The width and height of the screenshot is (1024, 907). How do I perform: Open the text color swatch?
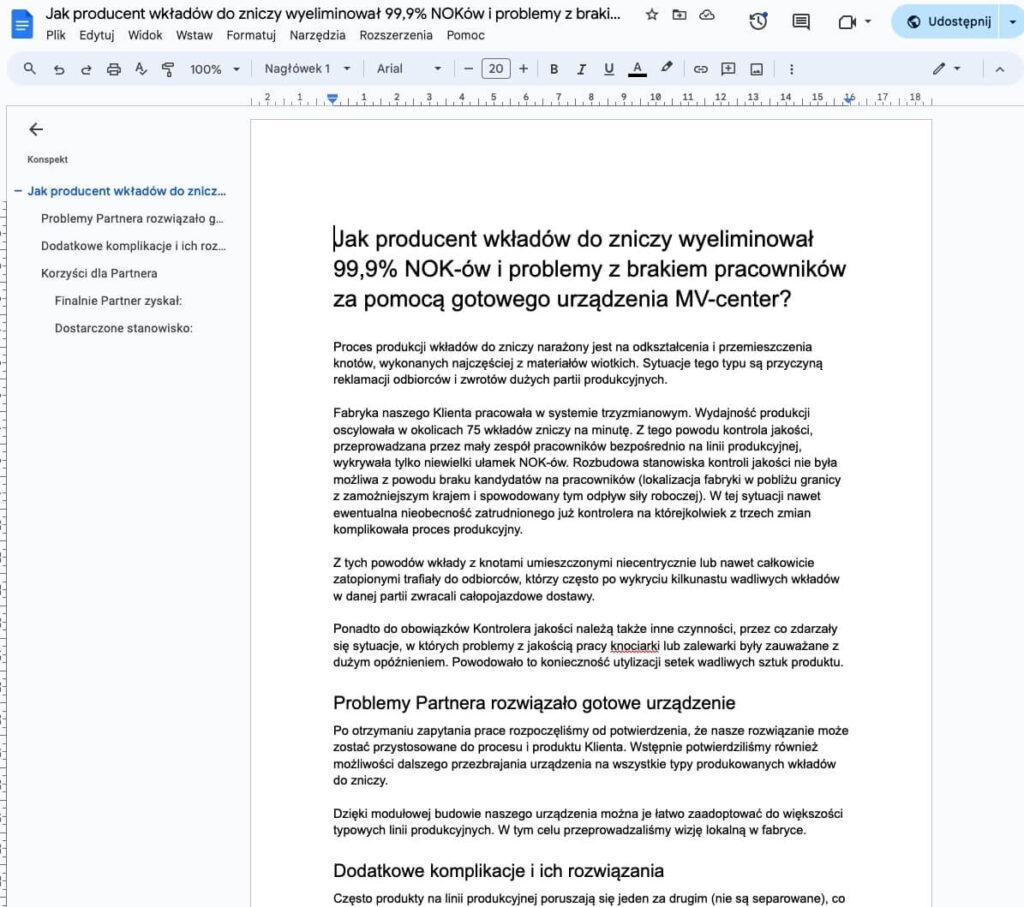(x=637, y=68)
